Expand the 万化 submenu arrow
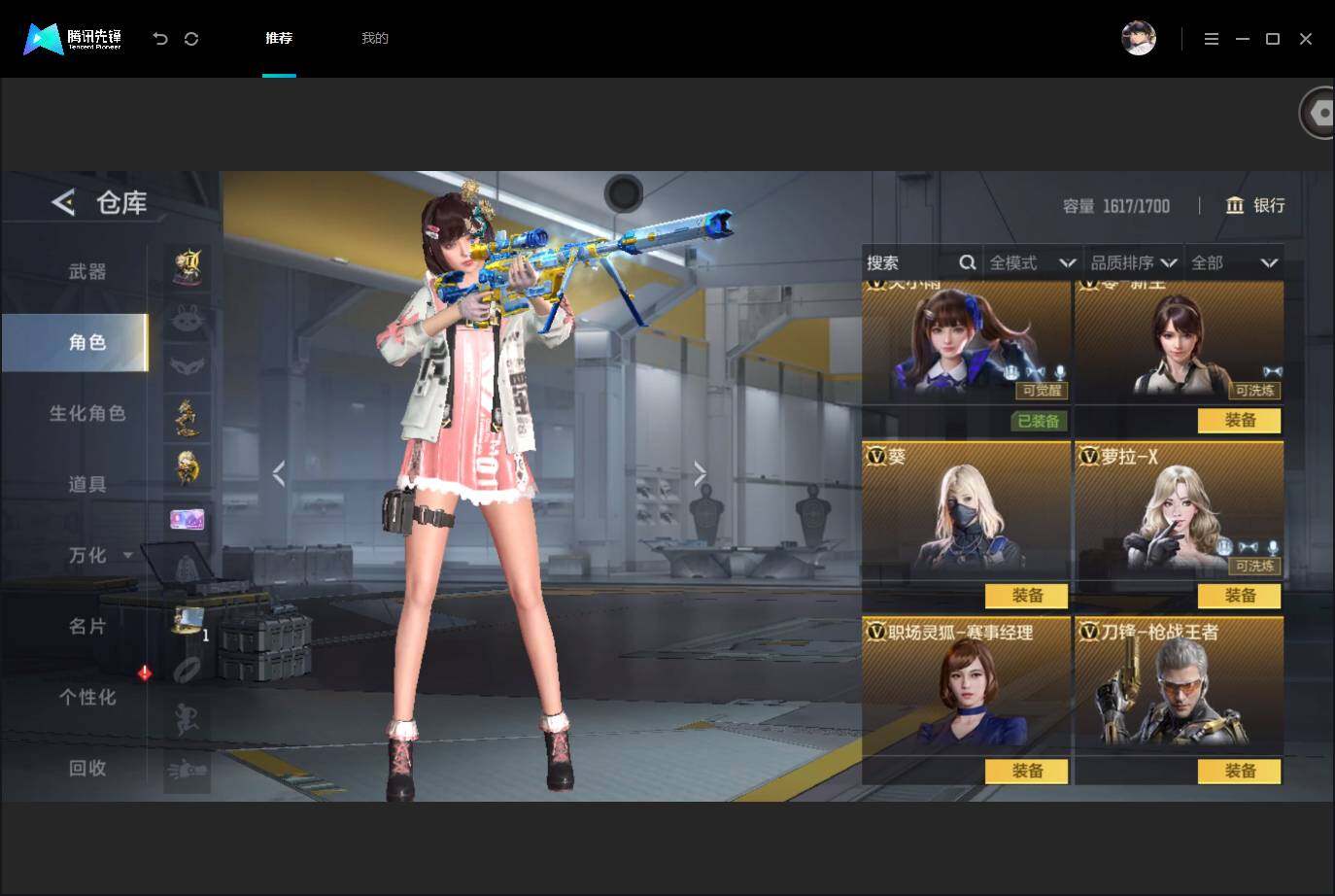Image resolution: width=1335 pixels, height=896 pixels. coord(127,555)
